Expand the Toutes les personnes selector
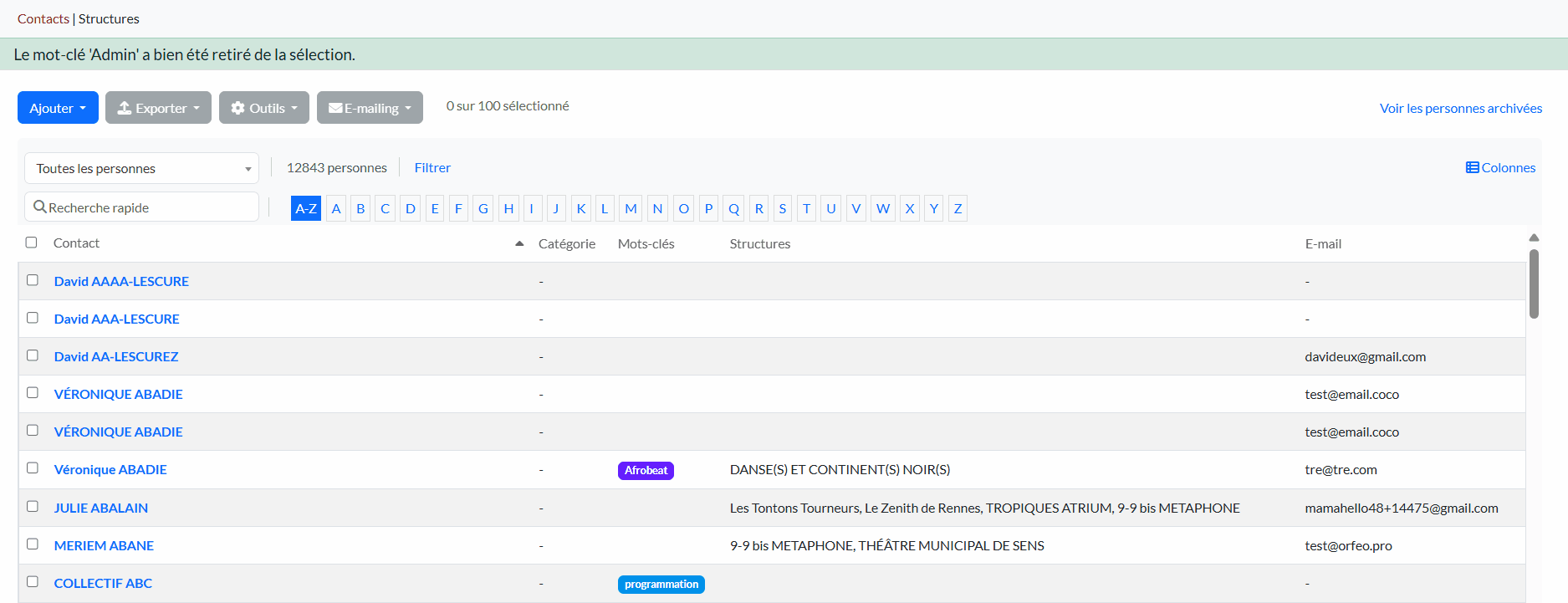 tap(141, 168)
